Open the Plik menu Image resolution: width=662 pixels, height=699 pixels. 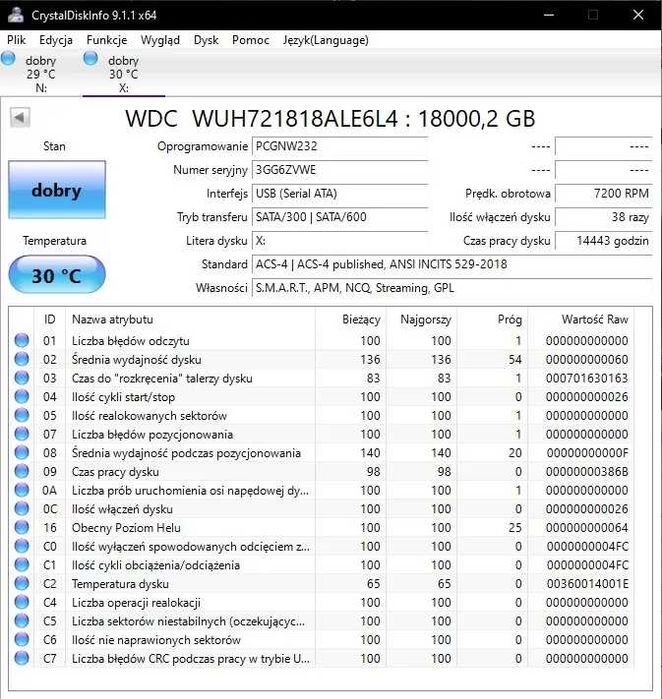tap(16, 40)
